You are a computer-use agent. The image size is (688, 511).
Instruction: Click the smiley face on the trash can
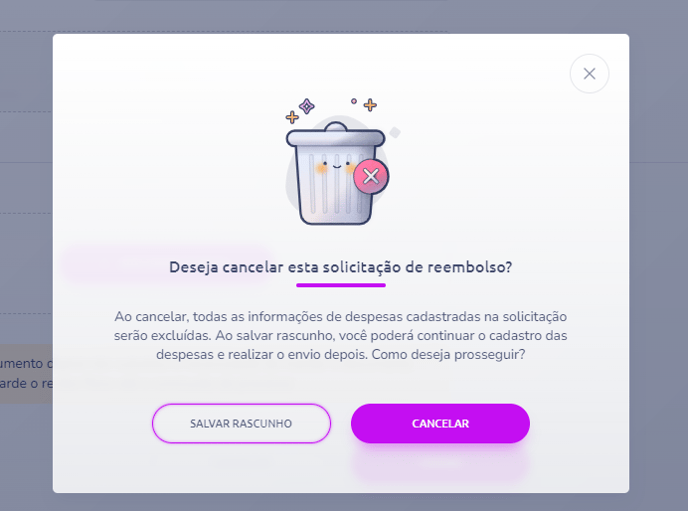pyautogui.click(x=337, y=165)
